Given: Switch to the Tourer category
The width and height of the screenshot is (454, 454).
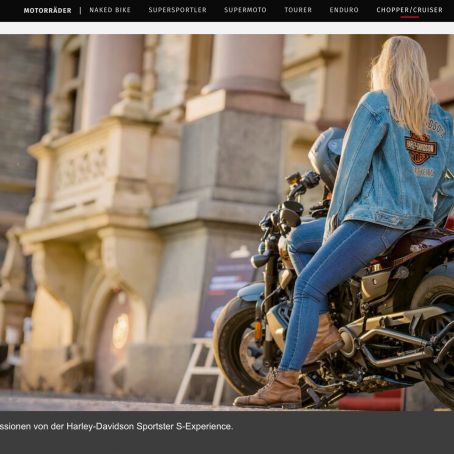Looking at the screenshot, I should click(298, 10).
